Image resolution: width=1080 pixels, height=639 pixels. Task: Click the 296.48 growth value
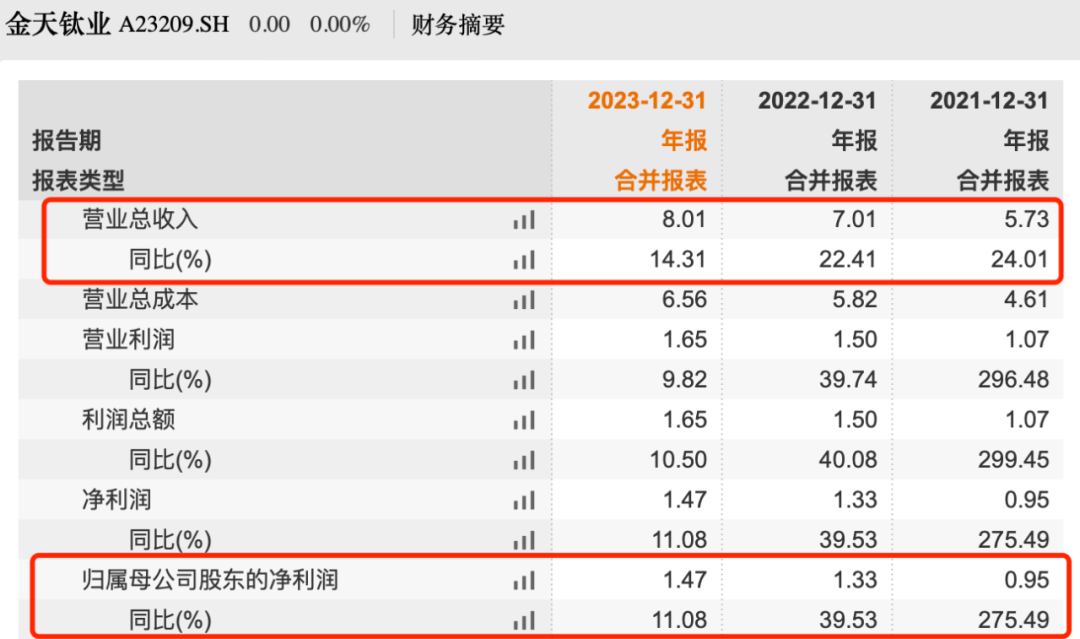click(x=1014, y=379)
